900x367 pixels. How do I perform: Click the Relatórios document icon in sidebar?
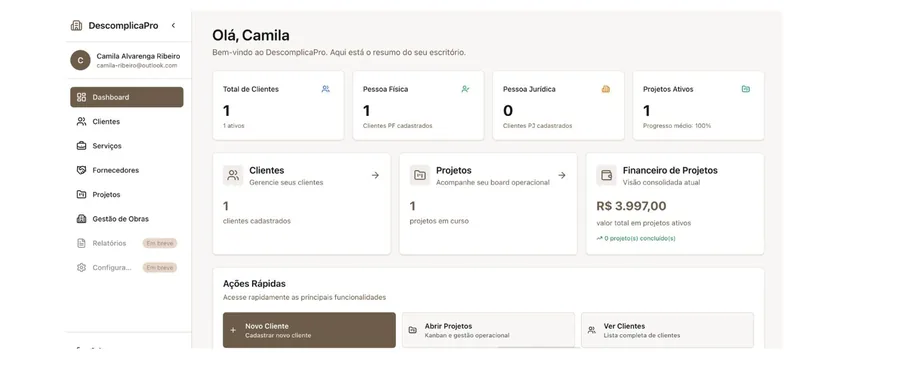tap(82, 243)
